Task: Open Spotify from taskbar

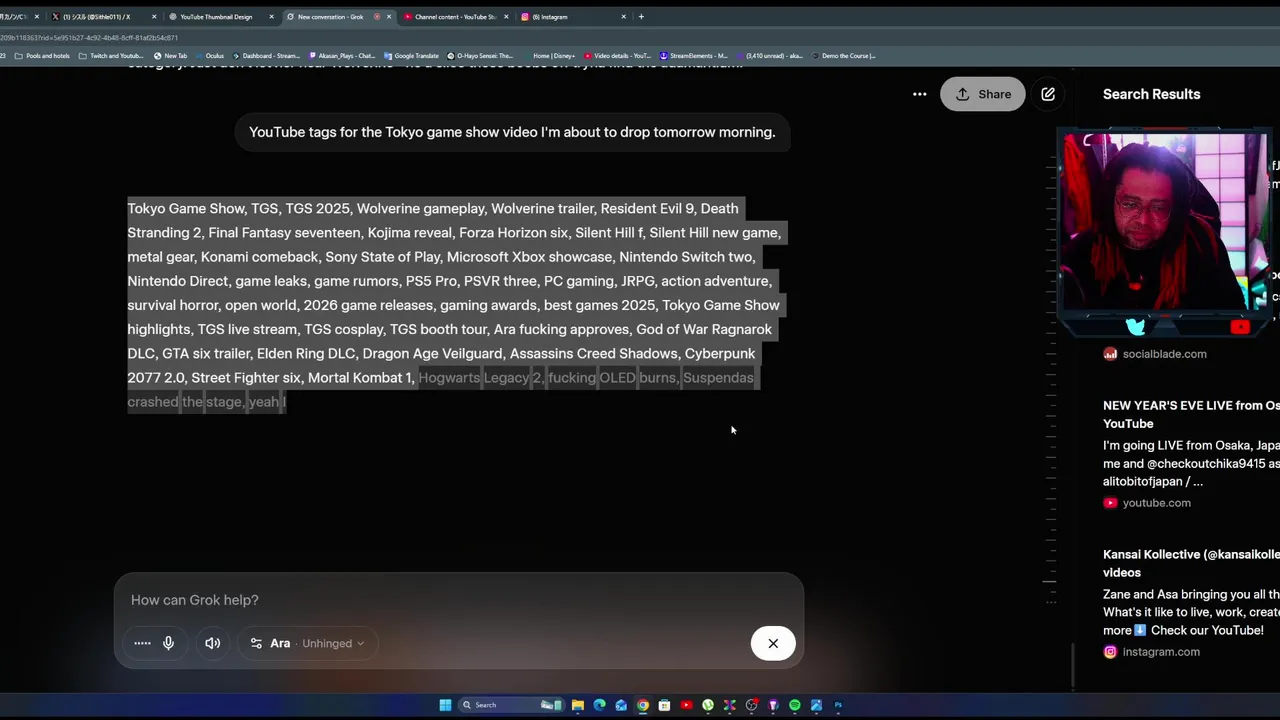Action: pyautogui.click(x=795, y=705)
